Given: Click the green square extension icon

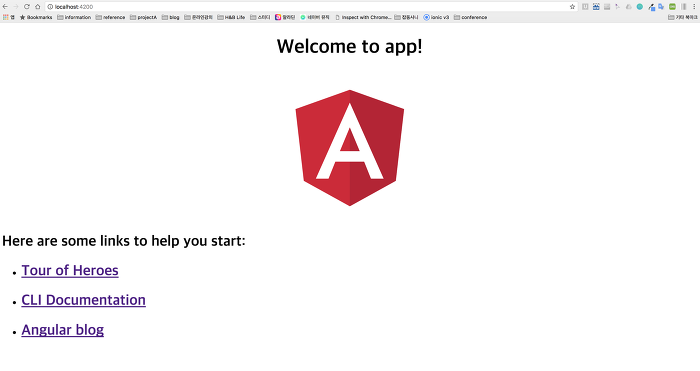Looking at the screenshot, I should point(672,7).
